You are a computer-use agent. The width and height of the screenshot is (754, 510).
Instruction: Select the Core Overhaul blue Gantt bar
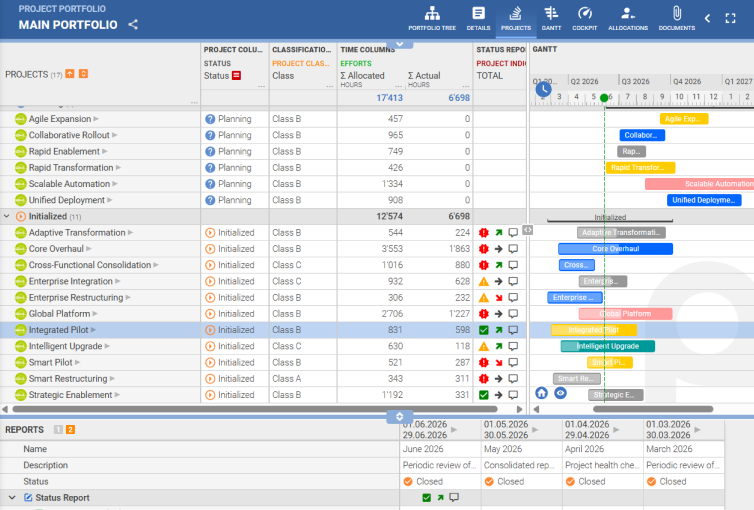pyautogui.click(x=616, y=249)
